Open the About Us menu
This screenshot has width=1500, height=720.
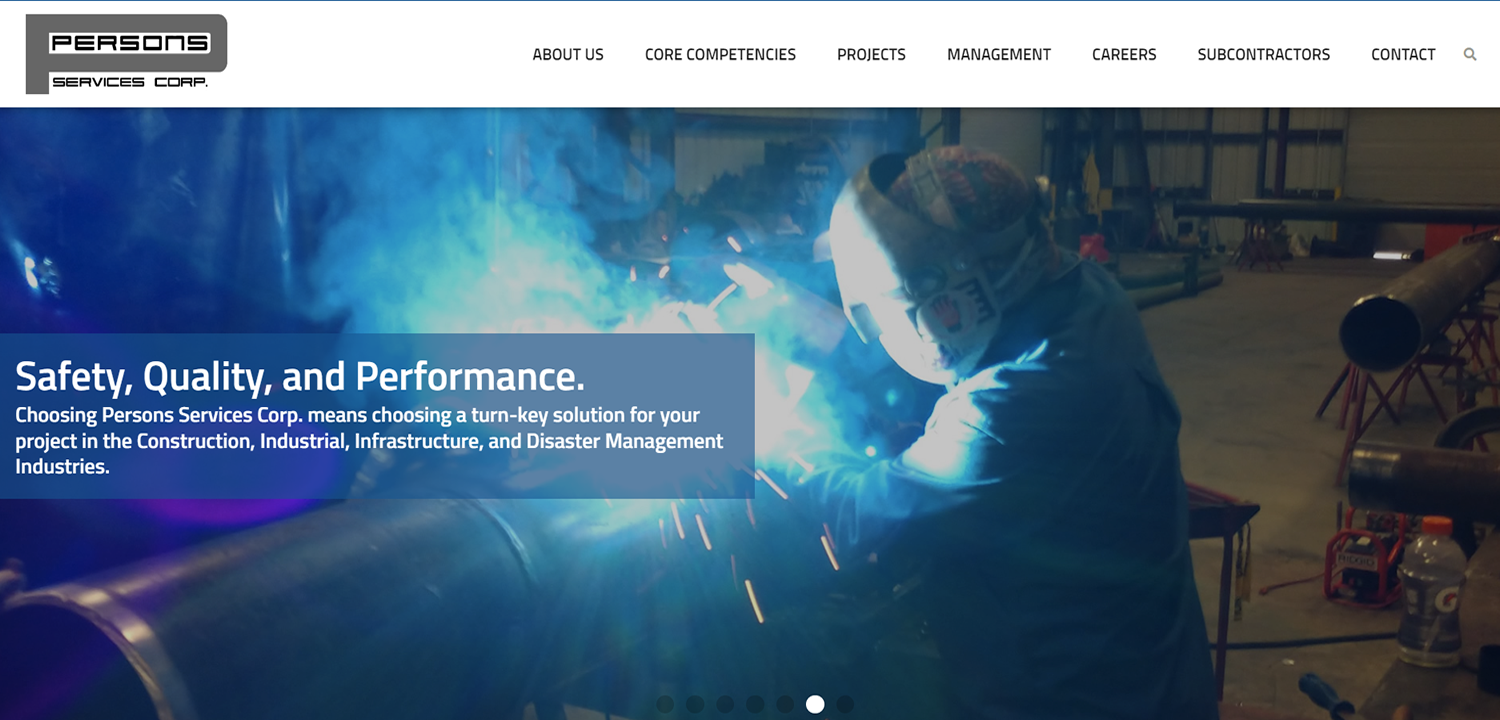point(568,55)
